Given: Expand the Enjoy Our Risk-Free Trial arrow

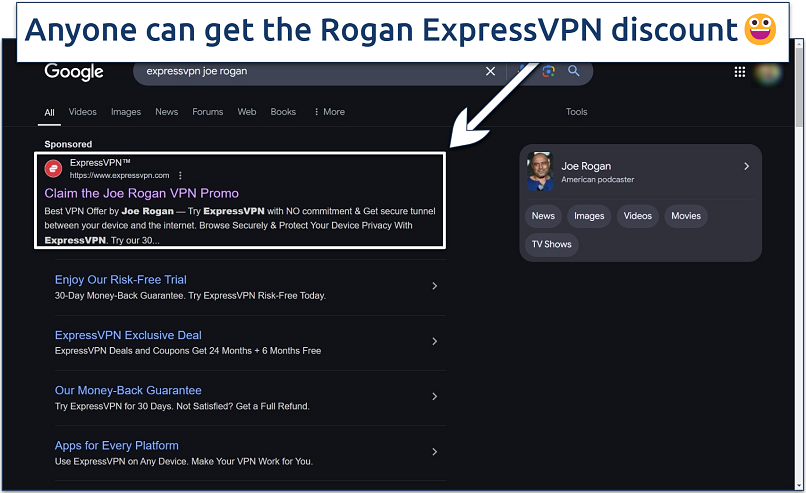Looking at the screenshot, I should [x=434, y=286].
